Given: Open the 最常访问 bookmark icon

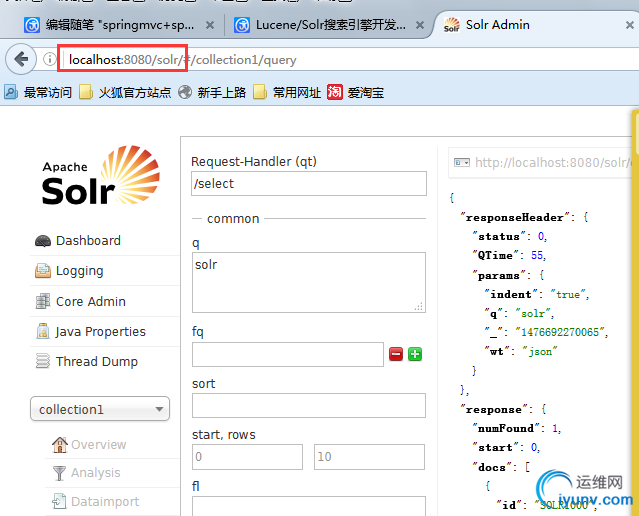Looking at the screenshot, I should 11,92.
